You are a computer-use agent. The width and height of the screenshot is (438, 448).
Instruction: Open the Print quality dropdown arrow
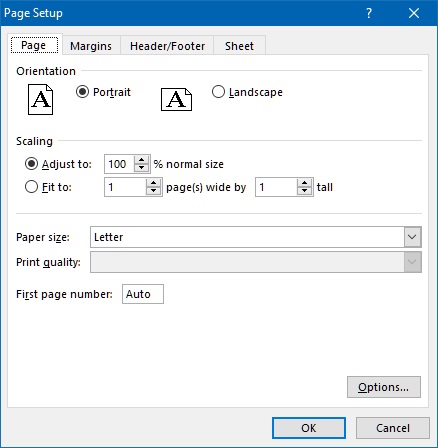(412, 262)
